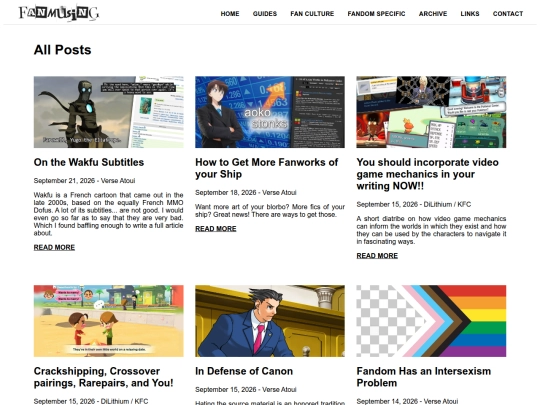
Task: Open the video game mechanics collage thumbnail
Action: 431,112
